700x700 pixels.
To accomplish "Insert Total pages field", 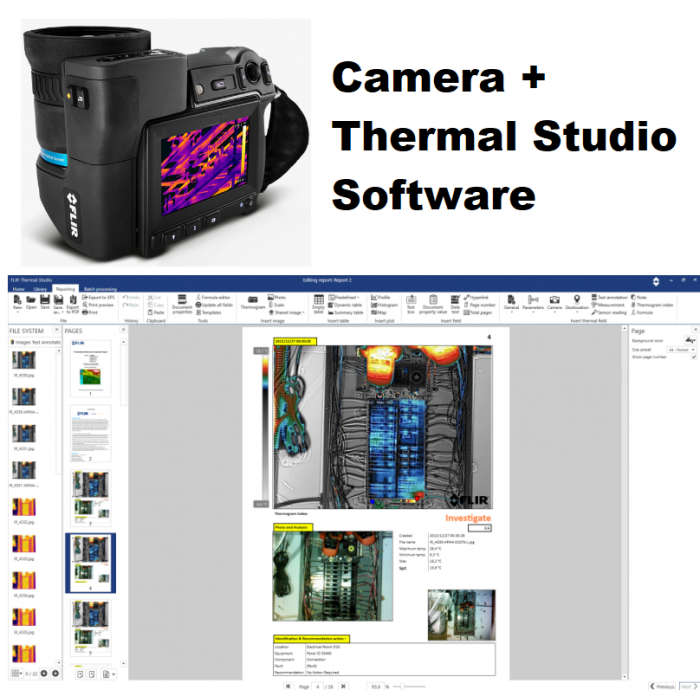I will (478, 312).
